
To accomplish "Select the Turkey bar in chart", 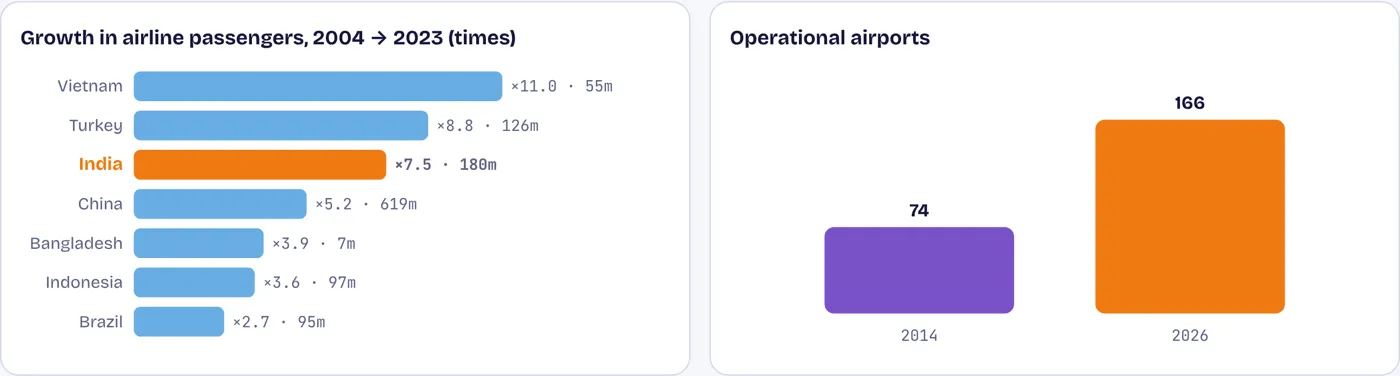I will click(281, 125).
